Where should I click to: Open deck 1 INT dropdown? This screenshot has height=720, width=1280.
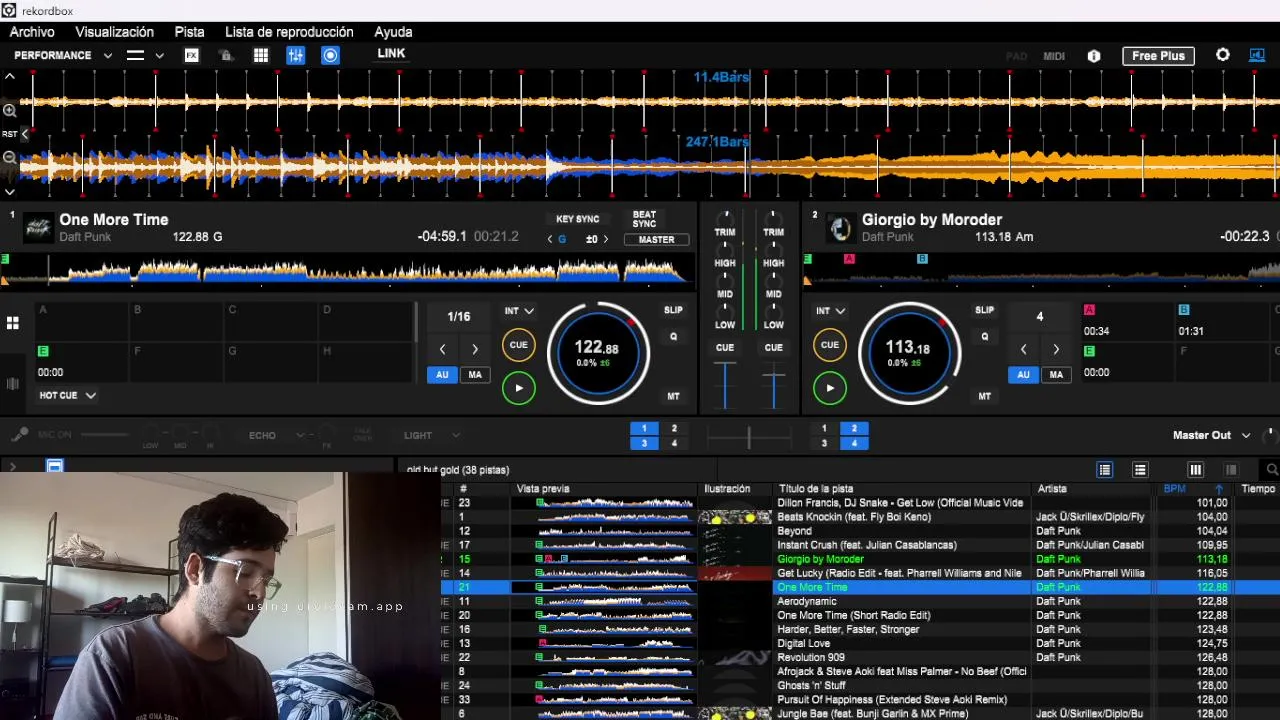[519, 311]
